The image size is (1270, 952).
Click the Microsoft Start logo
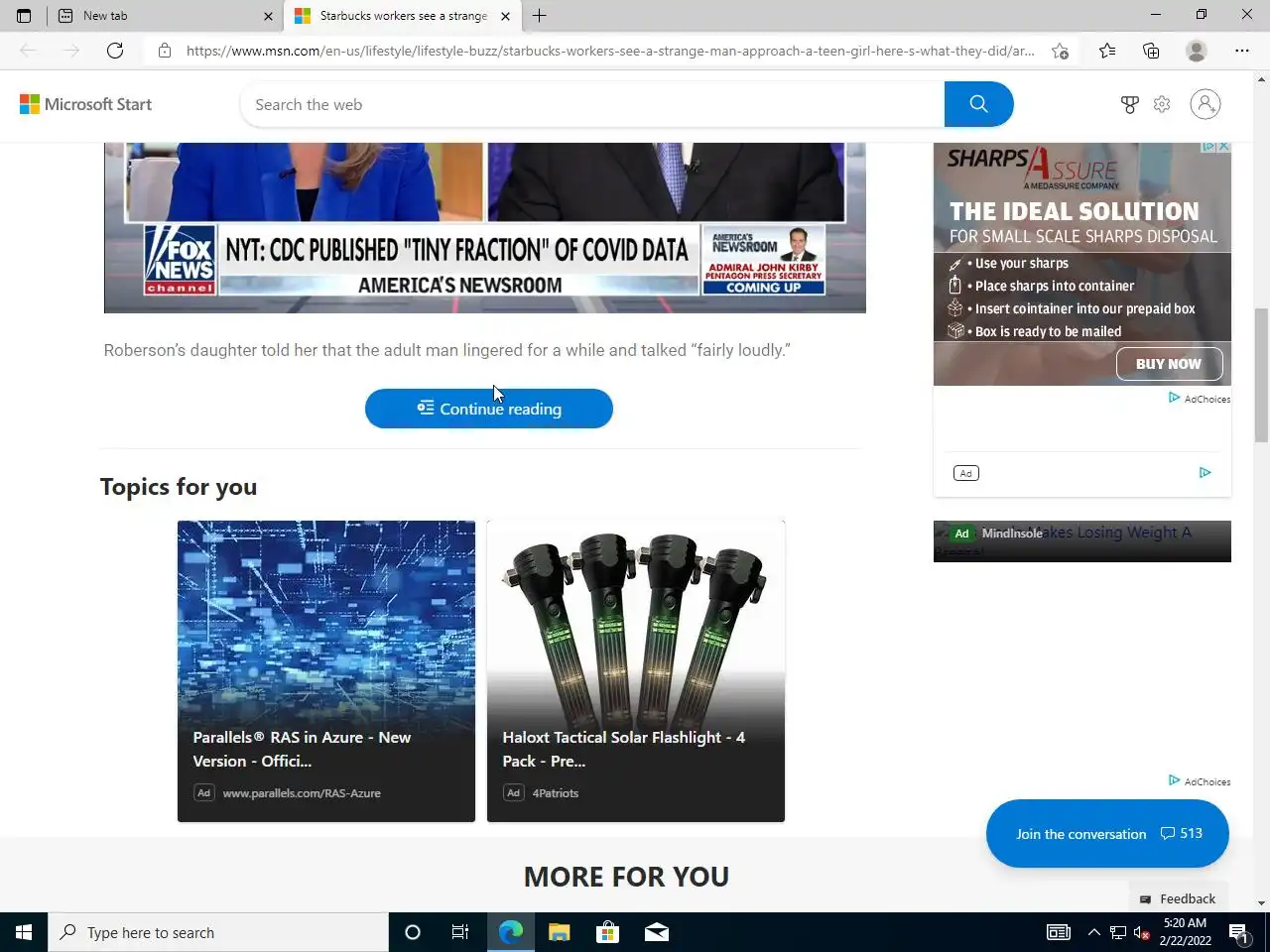[x=86, y=104]
